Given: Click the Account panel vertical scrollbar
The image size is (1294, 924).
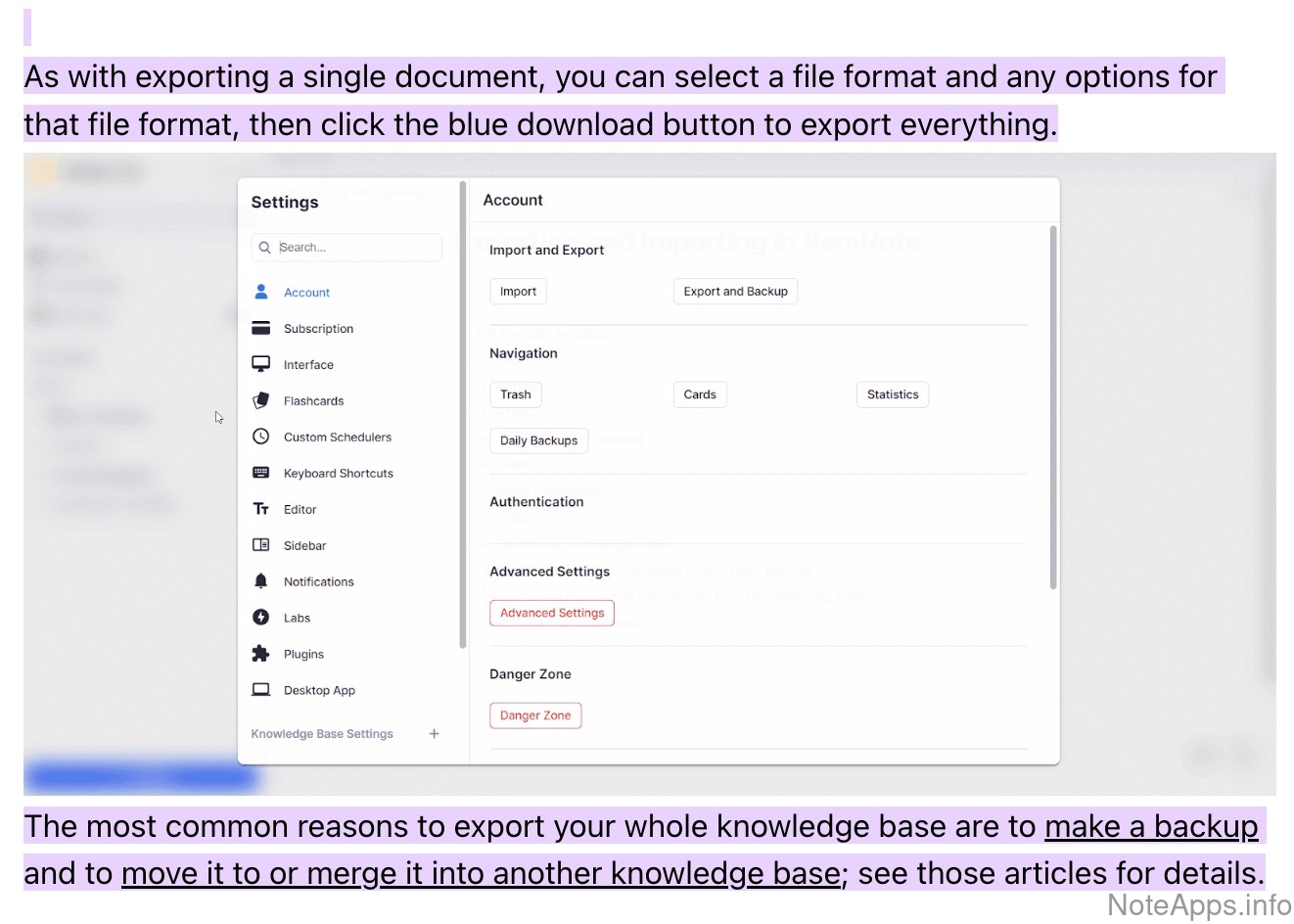Looking at the screenshot, I should pyautogui.click(x=1053, y=406).
